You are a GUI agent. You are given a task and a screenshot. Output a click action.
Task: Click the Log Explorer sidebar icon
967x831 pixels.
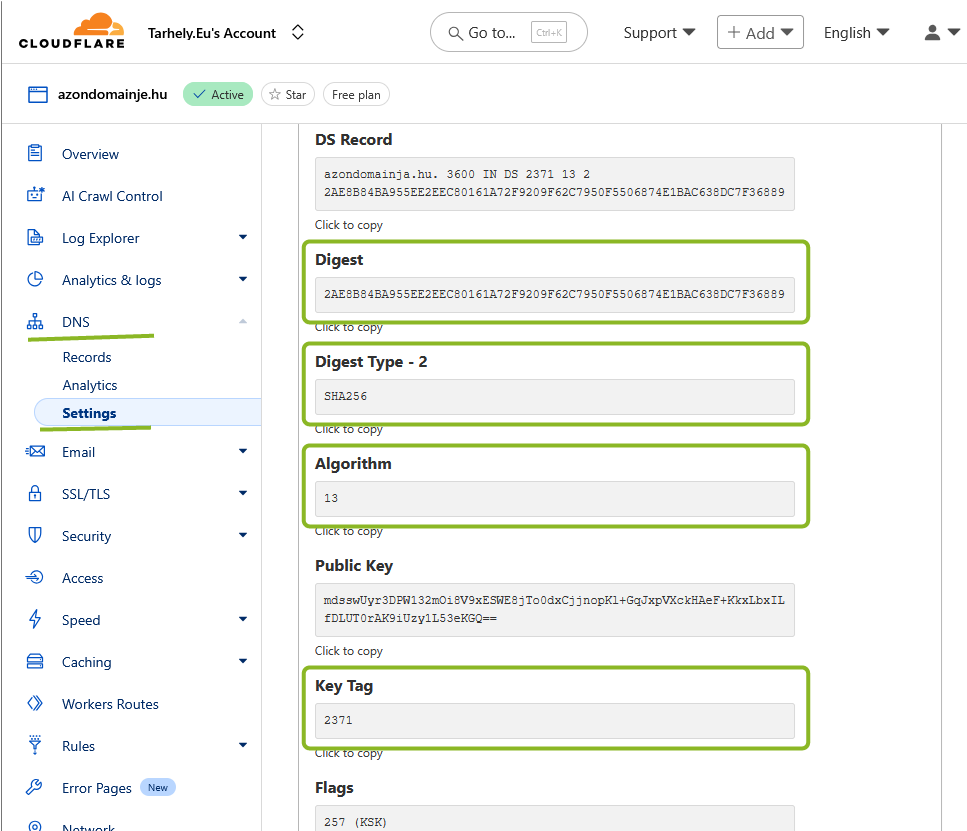[36, 238]
